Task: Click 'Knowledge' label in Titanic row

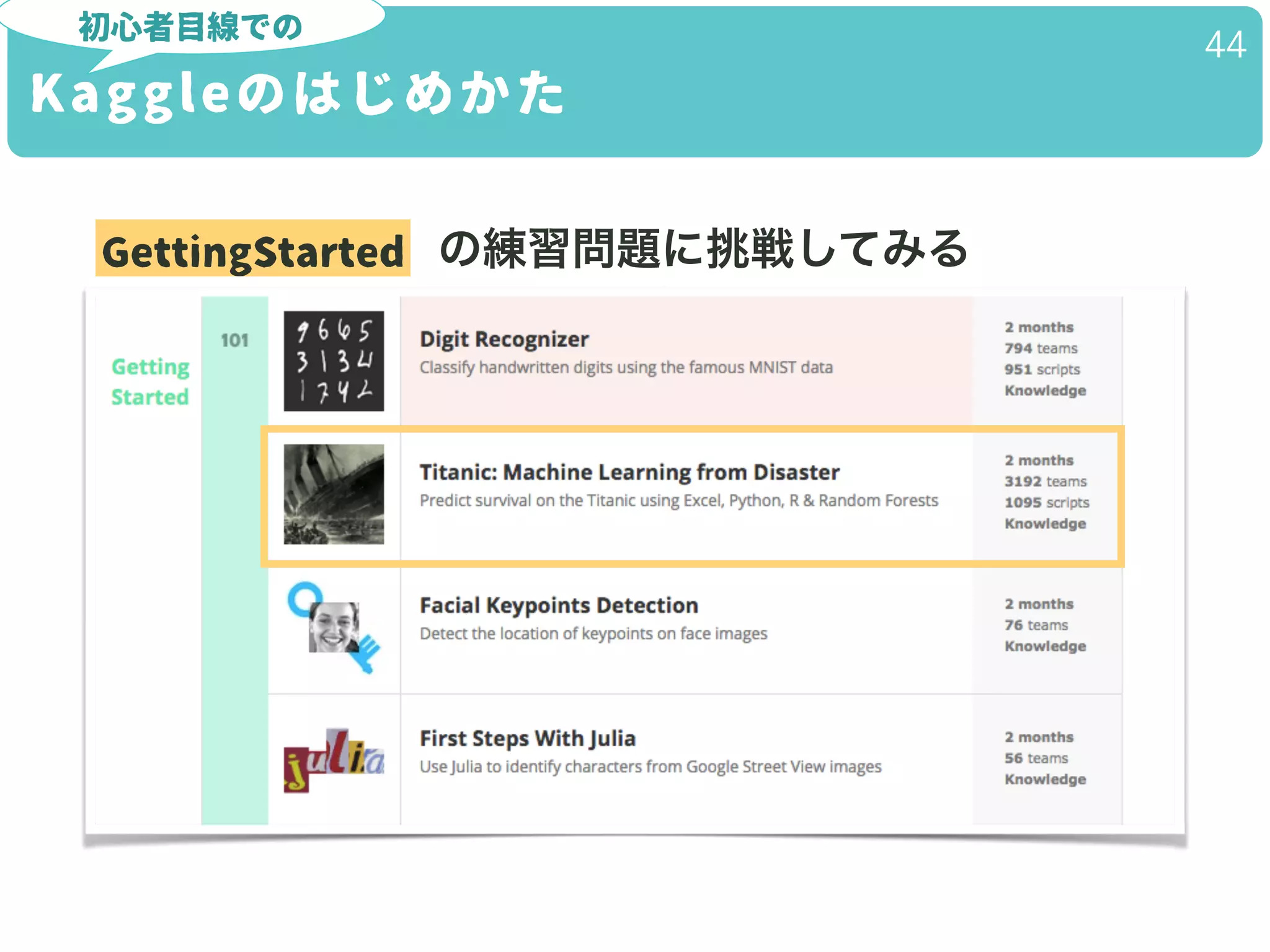Action: pyautogui.click(x=1045, y=524)
